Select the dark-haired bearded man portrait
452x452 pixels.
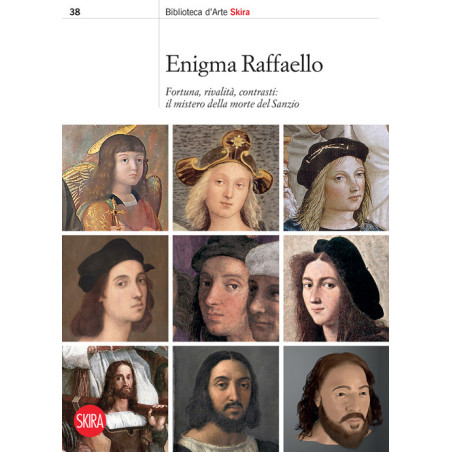226,399
